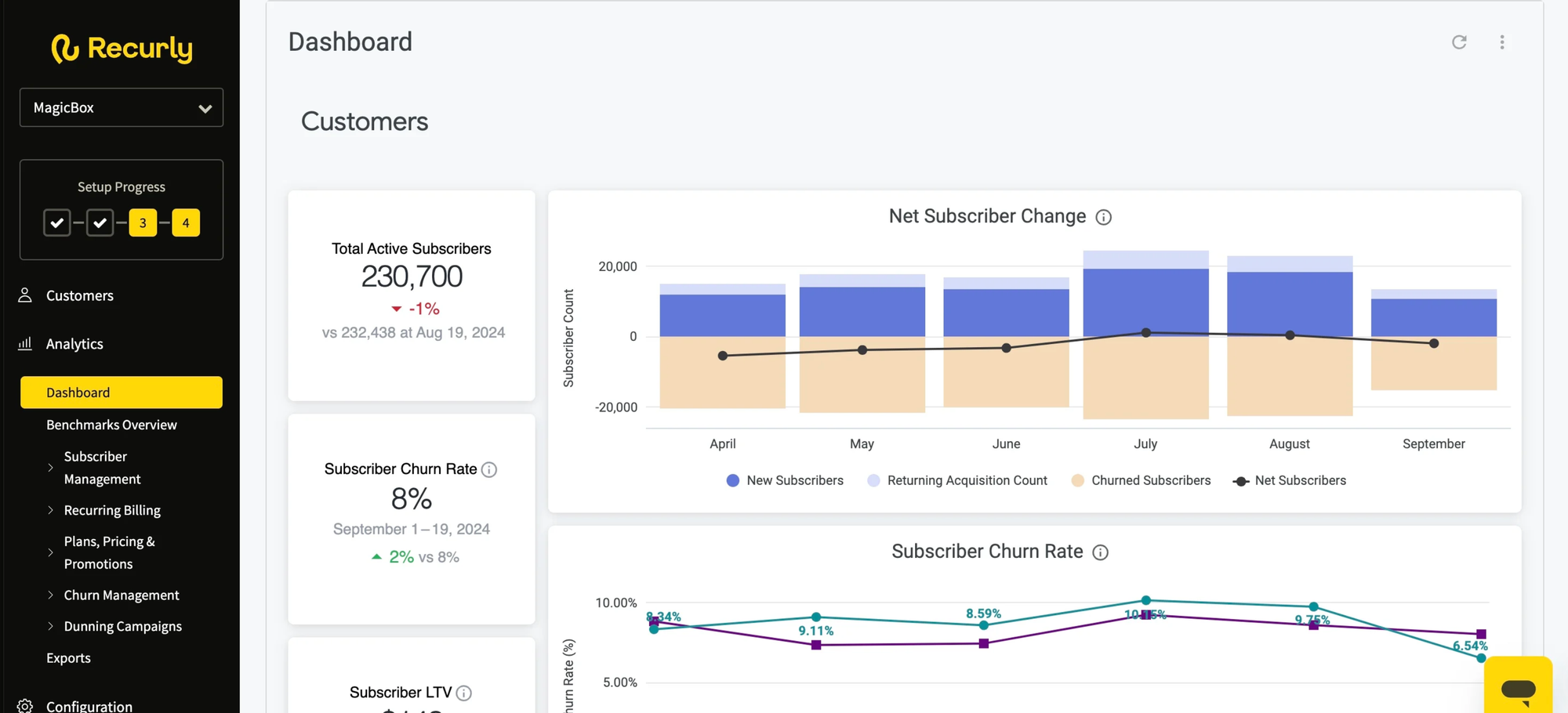The width and height of the screenshot is (1568, 713).
Task: Expand the Churn Management section
Action: pyautogui.click(x=121, y=595)
